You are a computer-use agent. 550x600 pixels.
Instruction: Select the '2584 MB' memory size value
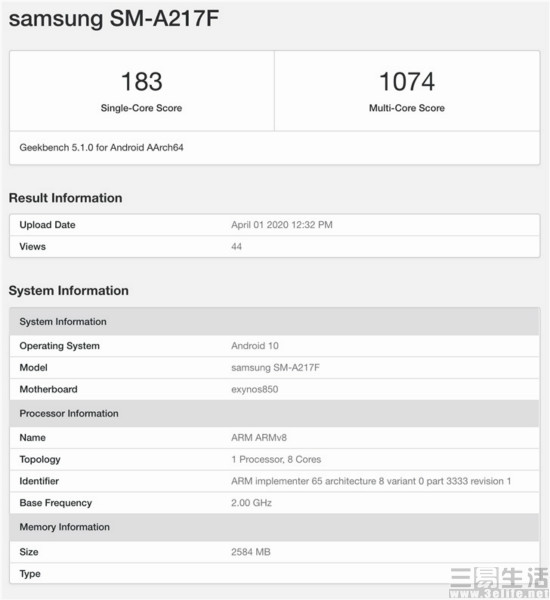tap(251, 552)
